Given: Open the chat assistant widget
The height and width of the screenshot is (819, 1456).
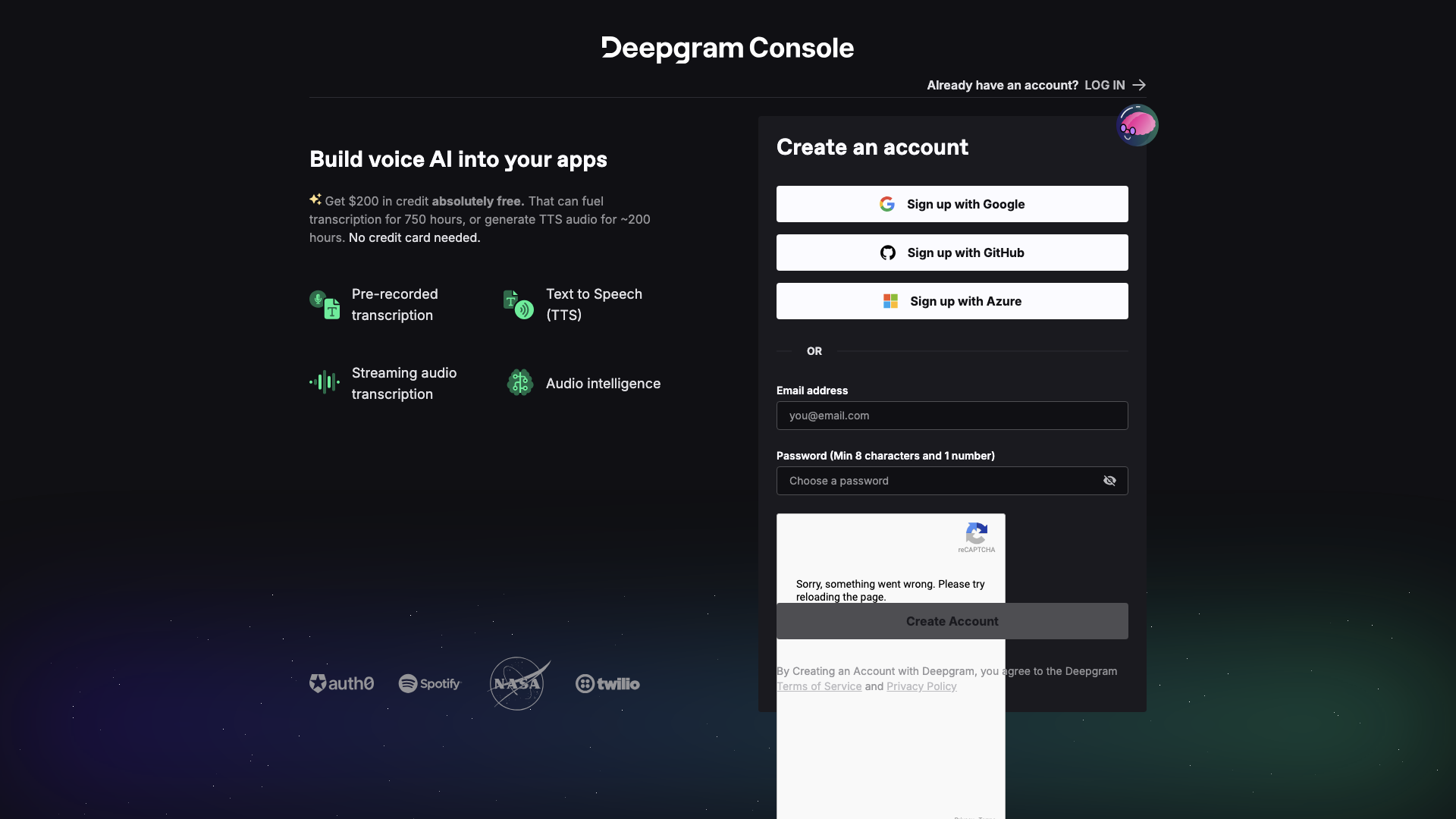Looking at the screenshot, I should click(x=1137, y=125).
